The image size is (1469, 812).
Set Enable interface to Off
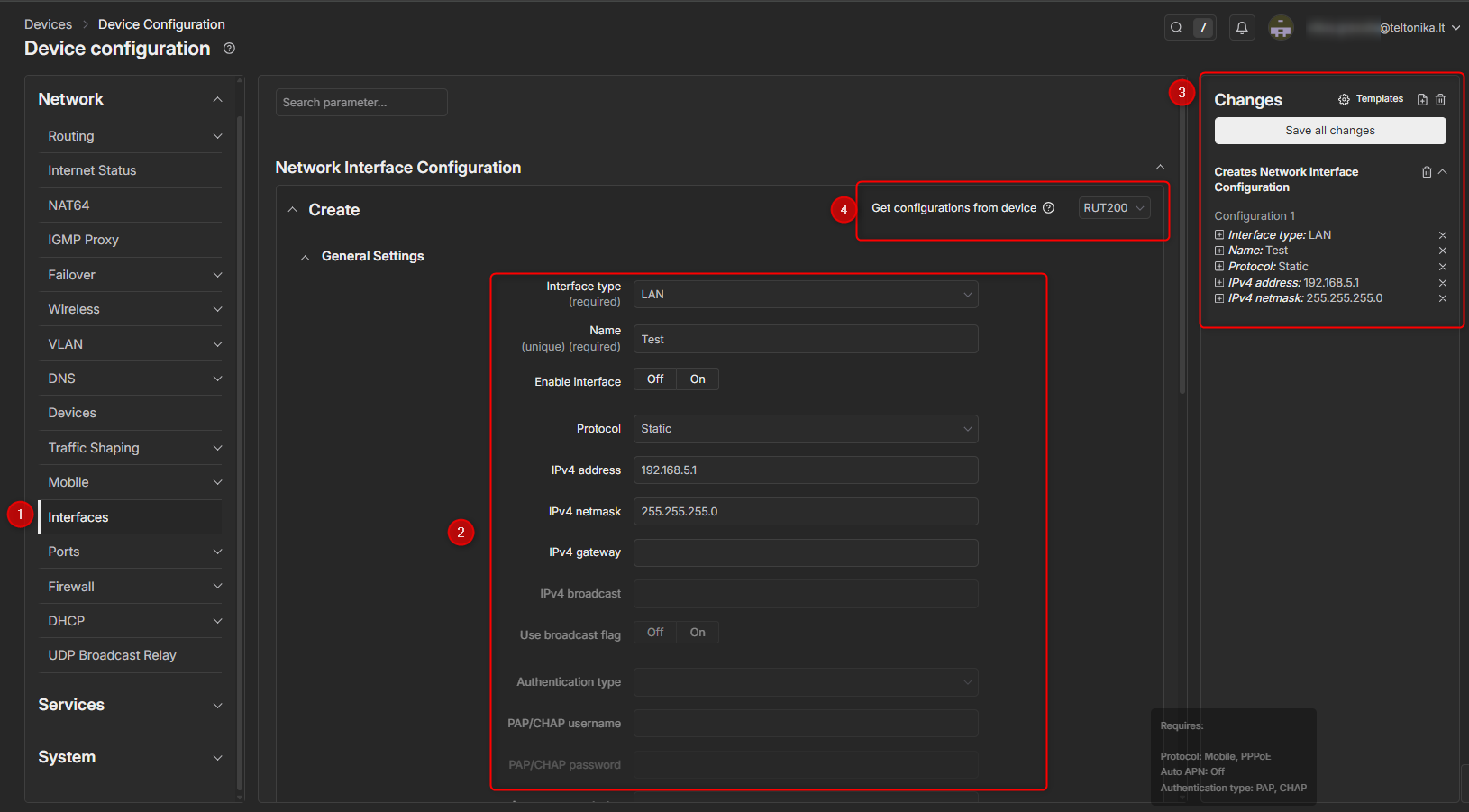tap(655, 379)
